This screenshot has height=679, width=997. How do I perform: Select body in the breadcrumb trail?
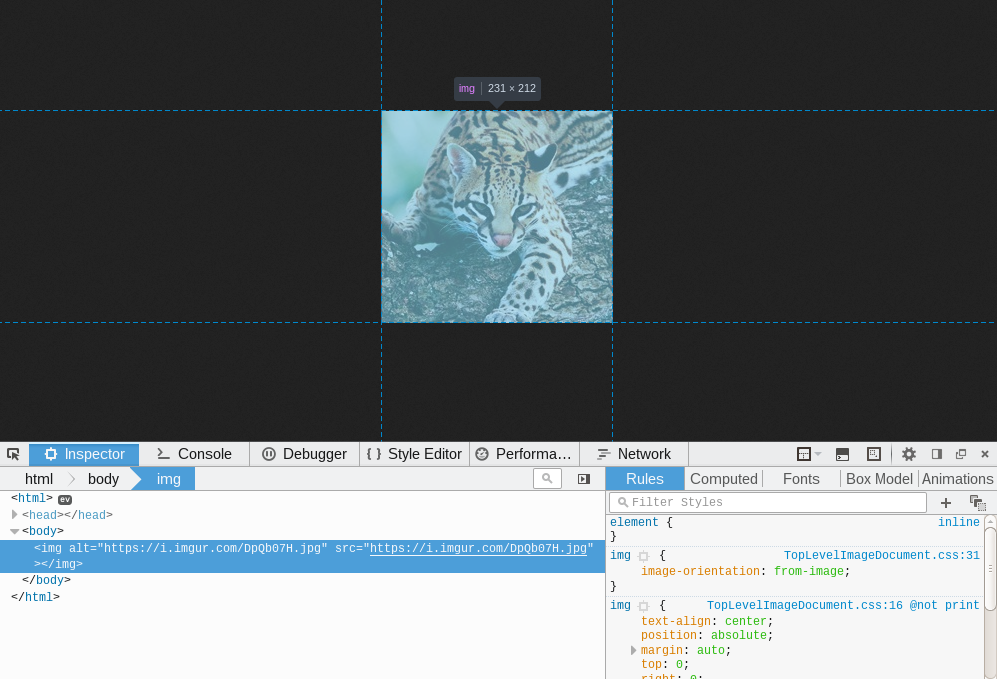click(x=103, y=479)
